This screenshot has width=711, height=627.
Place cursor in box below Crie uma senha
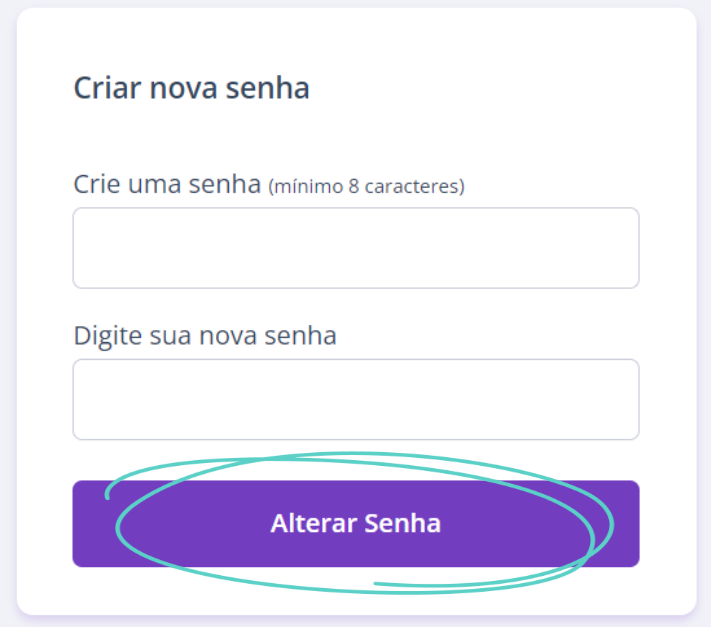[x=356, y=248]
